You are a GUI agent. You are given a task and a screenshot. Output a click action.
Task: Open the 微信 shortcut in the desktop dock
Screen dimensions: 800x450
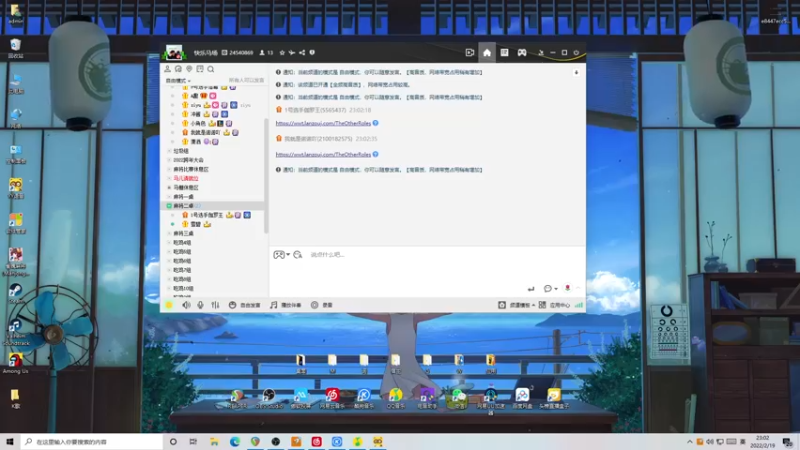[x=459, y=398]
